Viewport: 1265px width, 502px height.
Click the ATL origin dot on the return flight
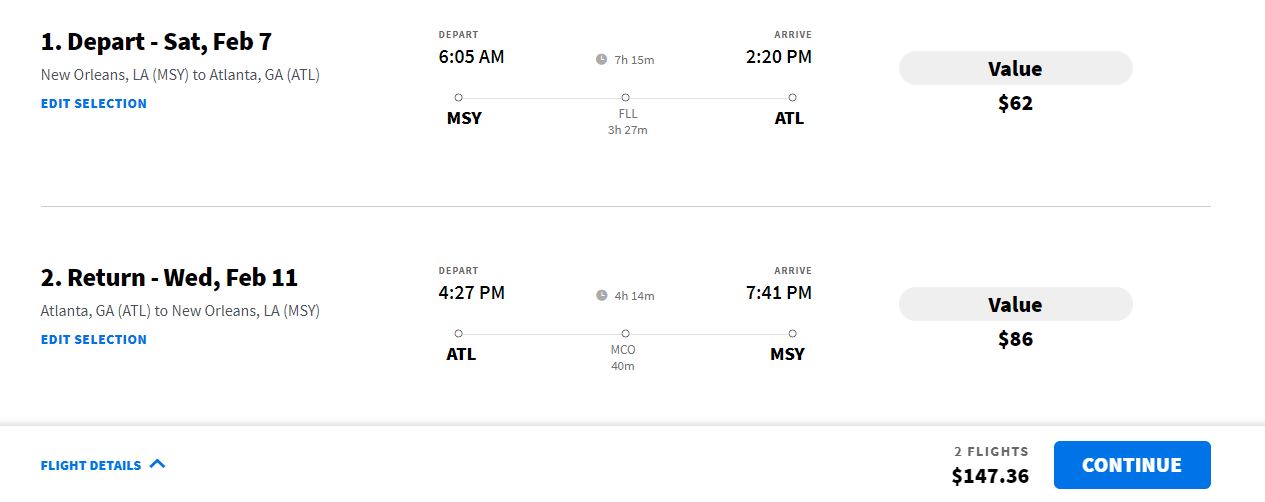pyautogui.click(x=458, y=333)
